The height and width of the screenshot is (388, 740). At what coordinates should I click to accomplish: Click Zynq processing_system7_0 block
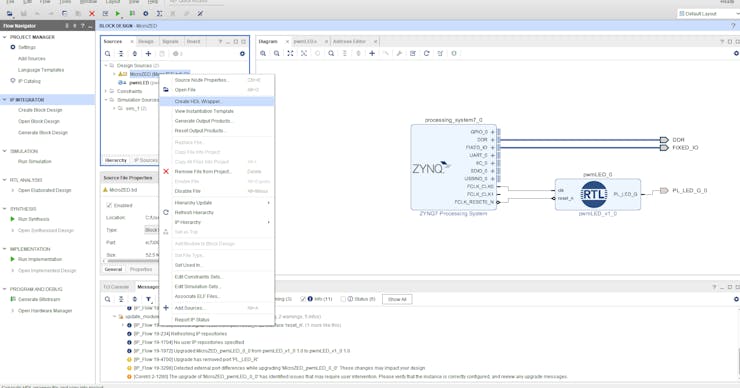[453, 167]
